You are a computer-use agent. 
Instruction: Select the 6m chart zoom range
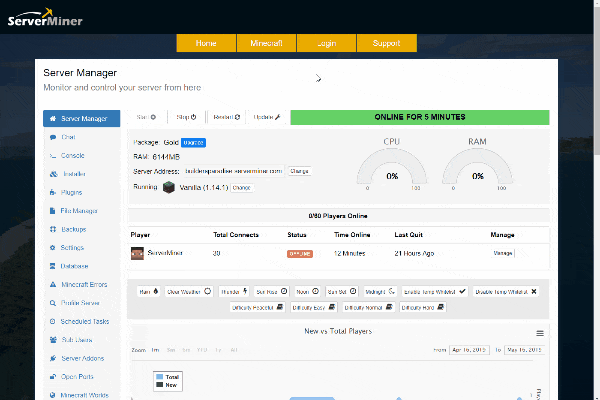click(186, 350)
